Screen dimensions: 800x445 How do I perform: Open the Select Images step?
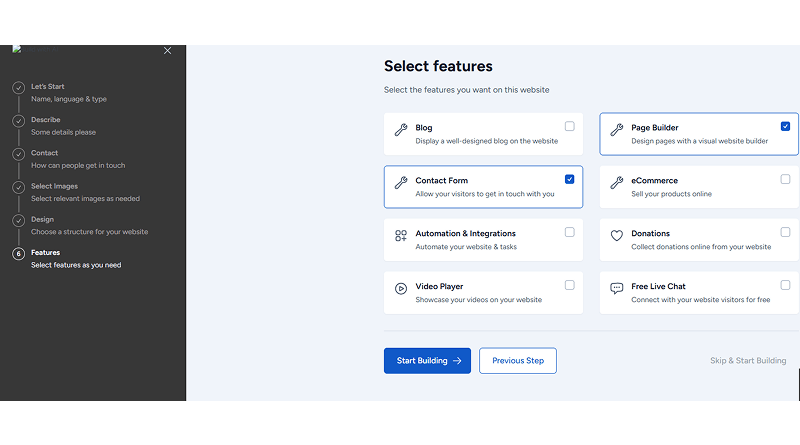coord(54,186)
